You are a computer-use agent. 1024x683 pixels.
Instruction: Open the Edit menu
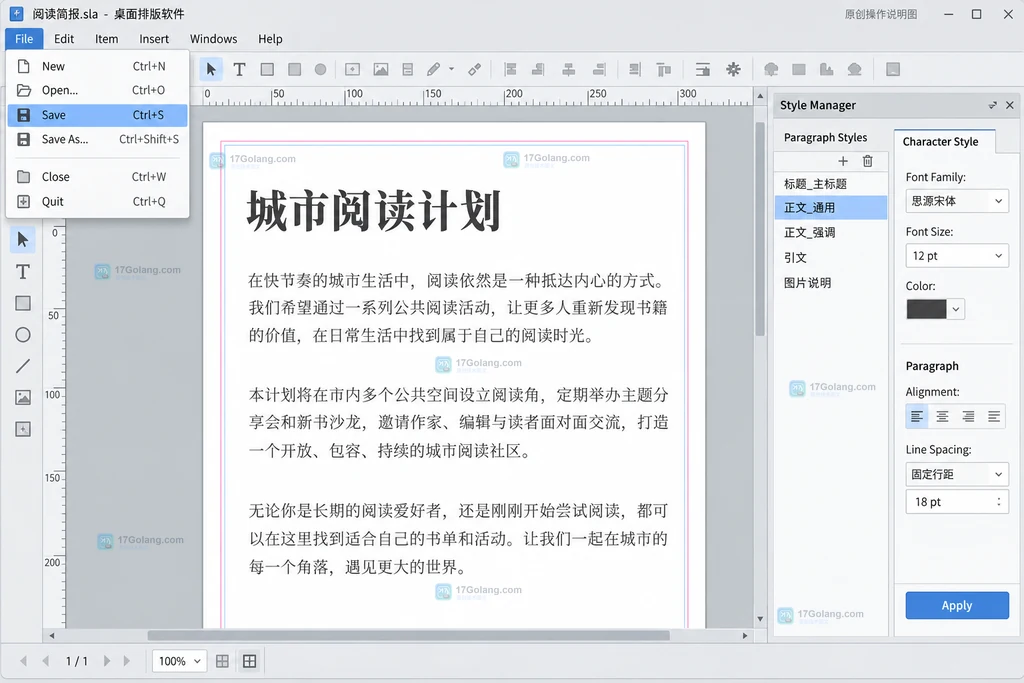click(64, 39)
